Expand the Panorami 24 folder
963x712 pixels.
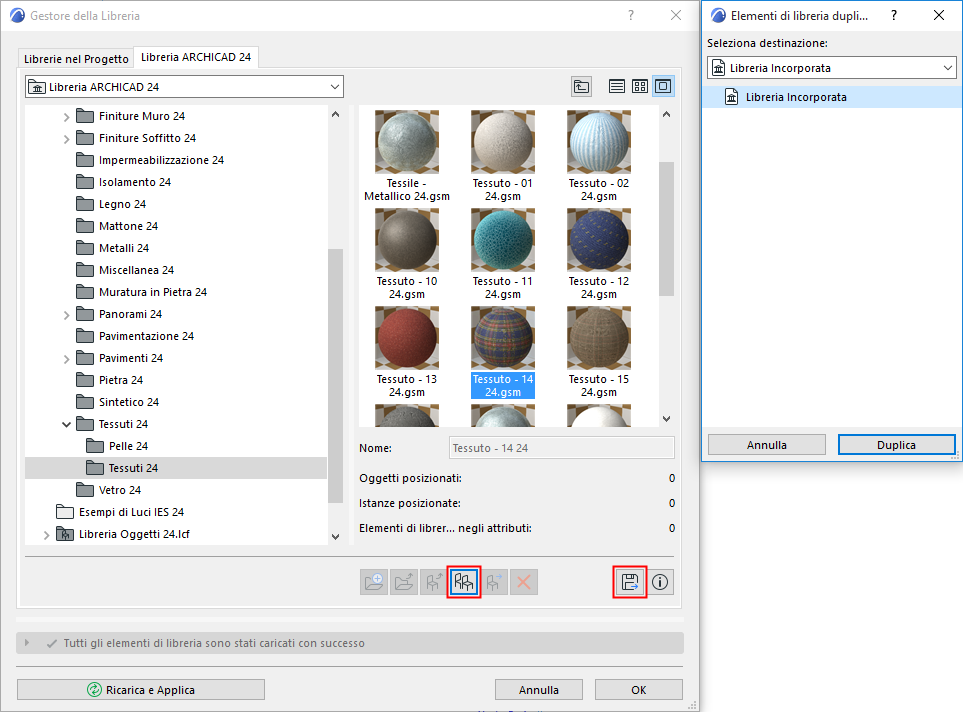(66, 315)
